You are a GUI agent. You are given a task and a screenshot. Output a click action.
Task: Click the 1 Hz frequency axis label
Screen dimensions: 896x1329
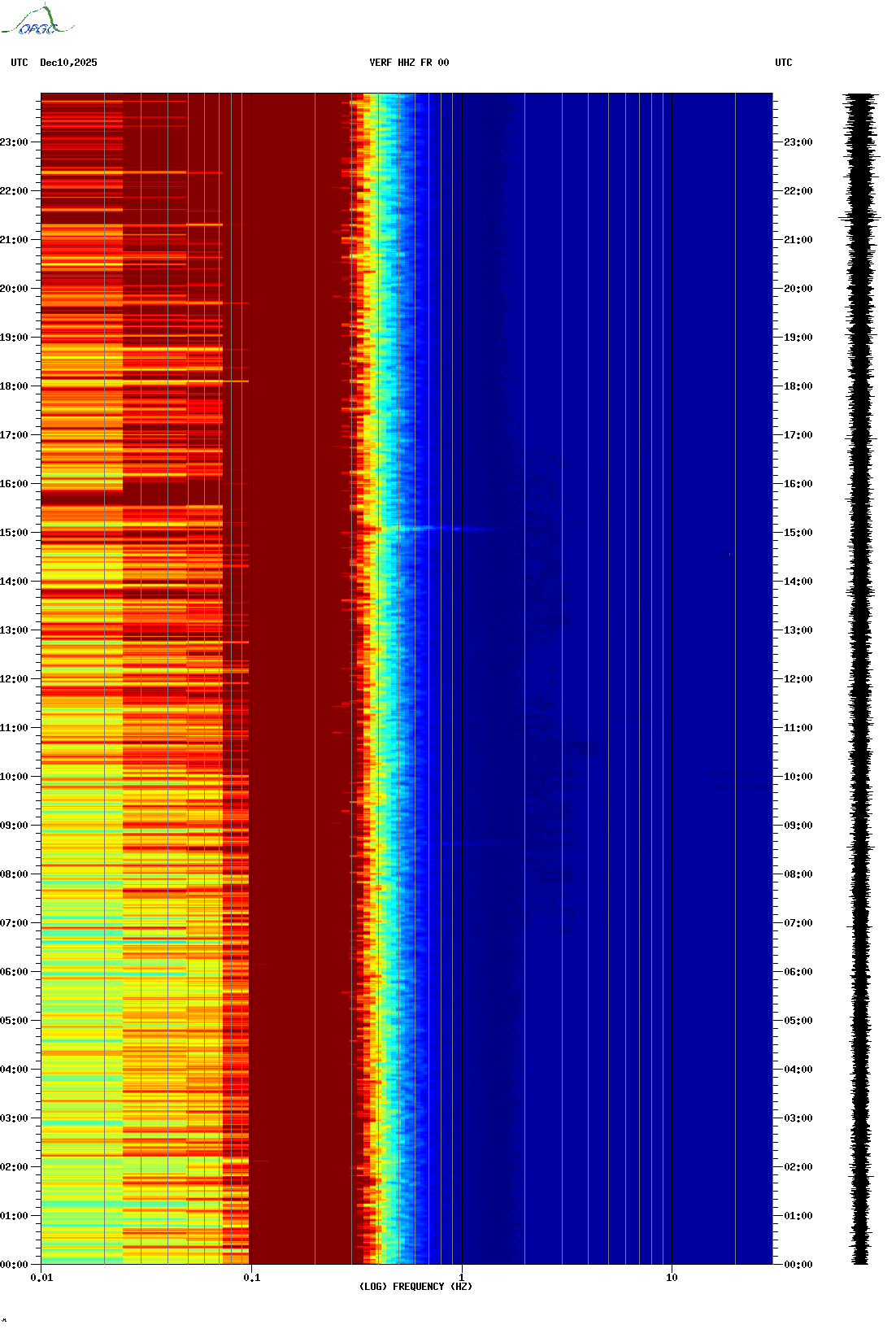pyautogui.click(x=462, y=1277)
